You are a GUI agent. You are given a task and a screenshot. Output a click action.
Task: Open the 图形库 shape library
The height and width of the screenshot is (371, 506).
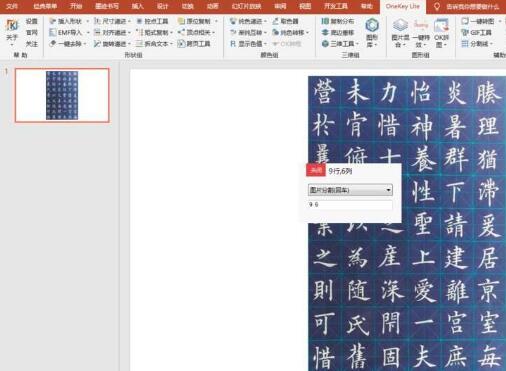[372, 33]
